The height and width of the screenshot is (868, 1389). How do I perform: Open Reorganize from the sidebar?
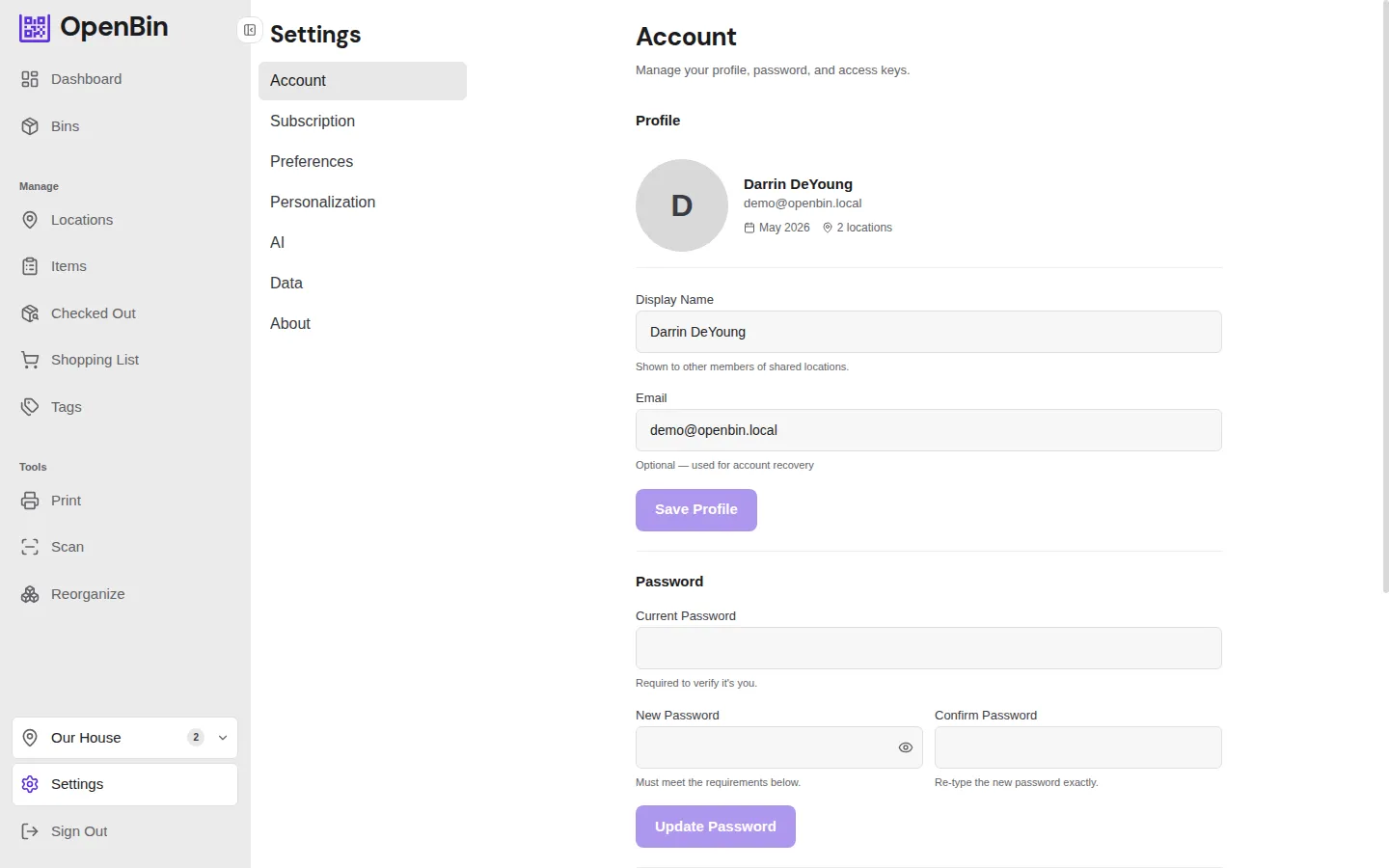[125, 594]
